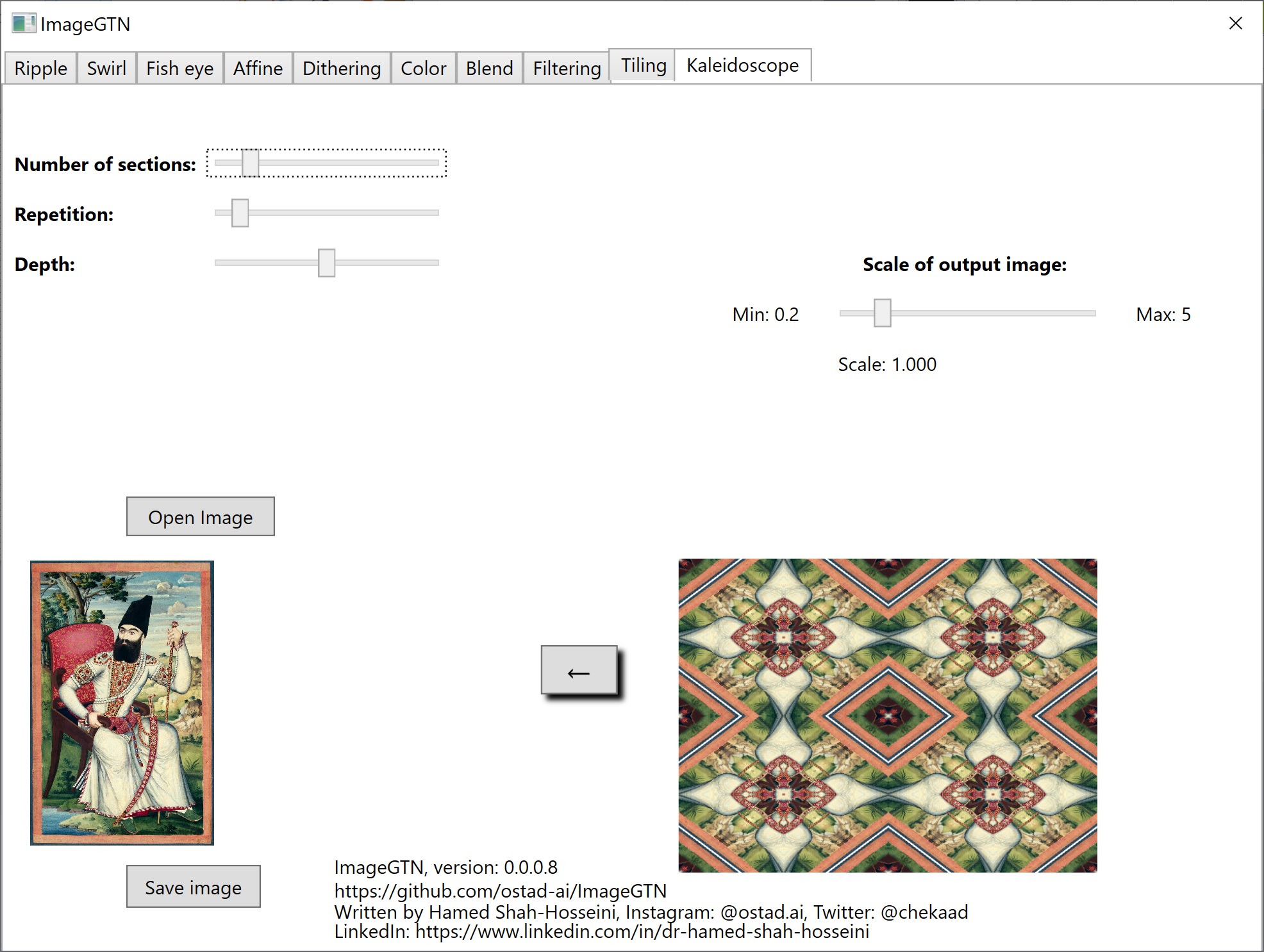1264x952 pixels.
Task: Click the Depth slider handle
Action: pos(326,263)
